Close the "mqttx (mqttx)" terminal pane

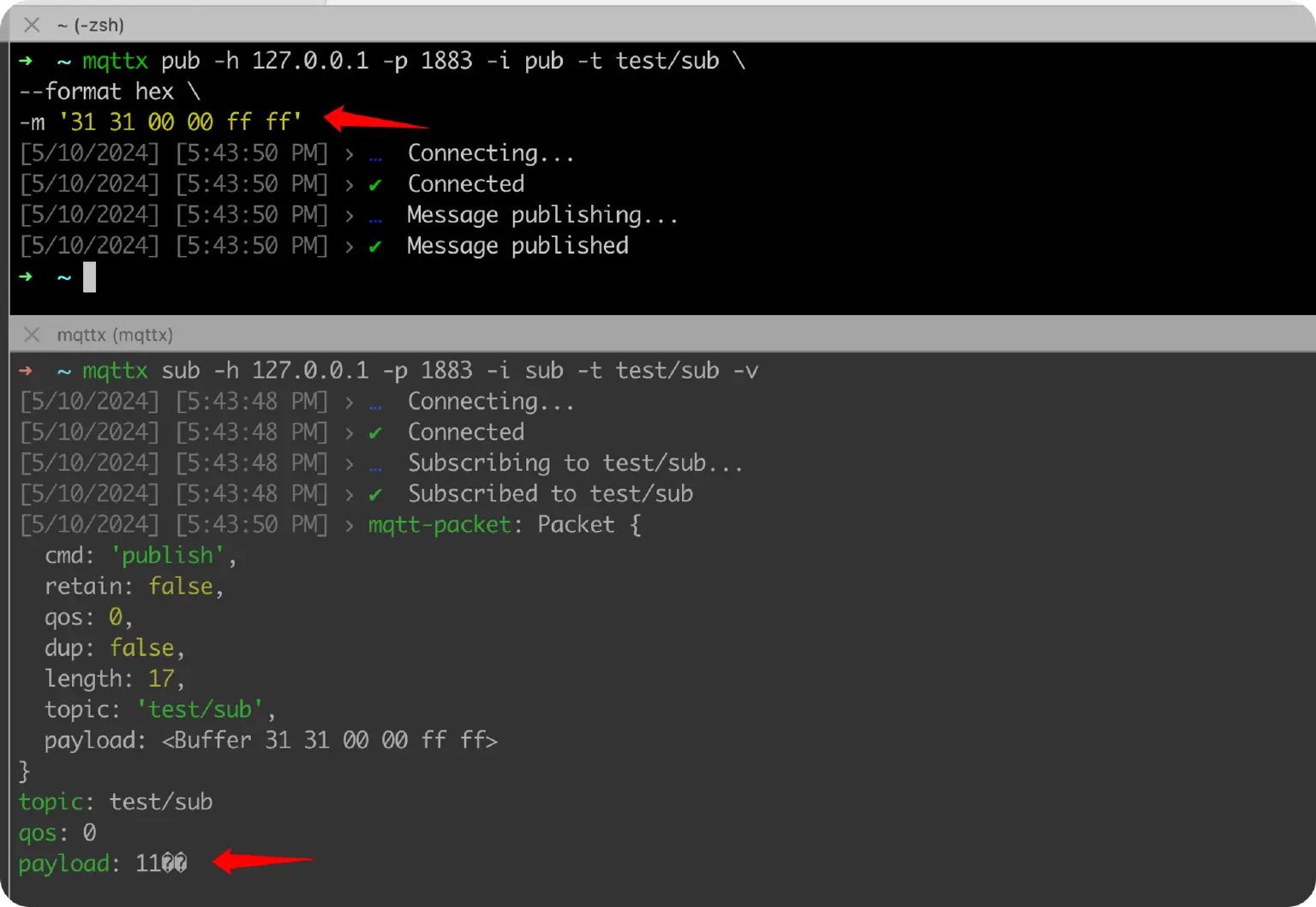point(31,334)
